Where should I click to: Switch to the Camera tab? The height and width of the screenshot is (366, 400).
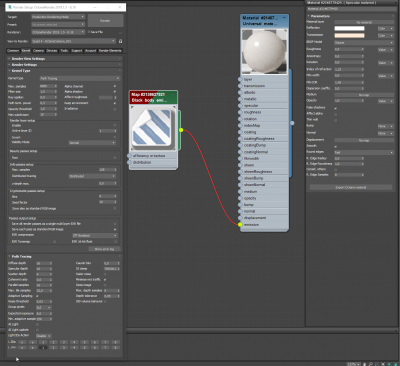pos(38,51)
